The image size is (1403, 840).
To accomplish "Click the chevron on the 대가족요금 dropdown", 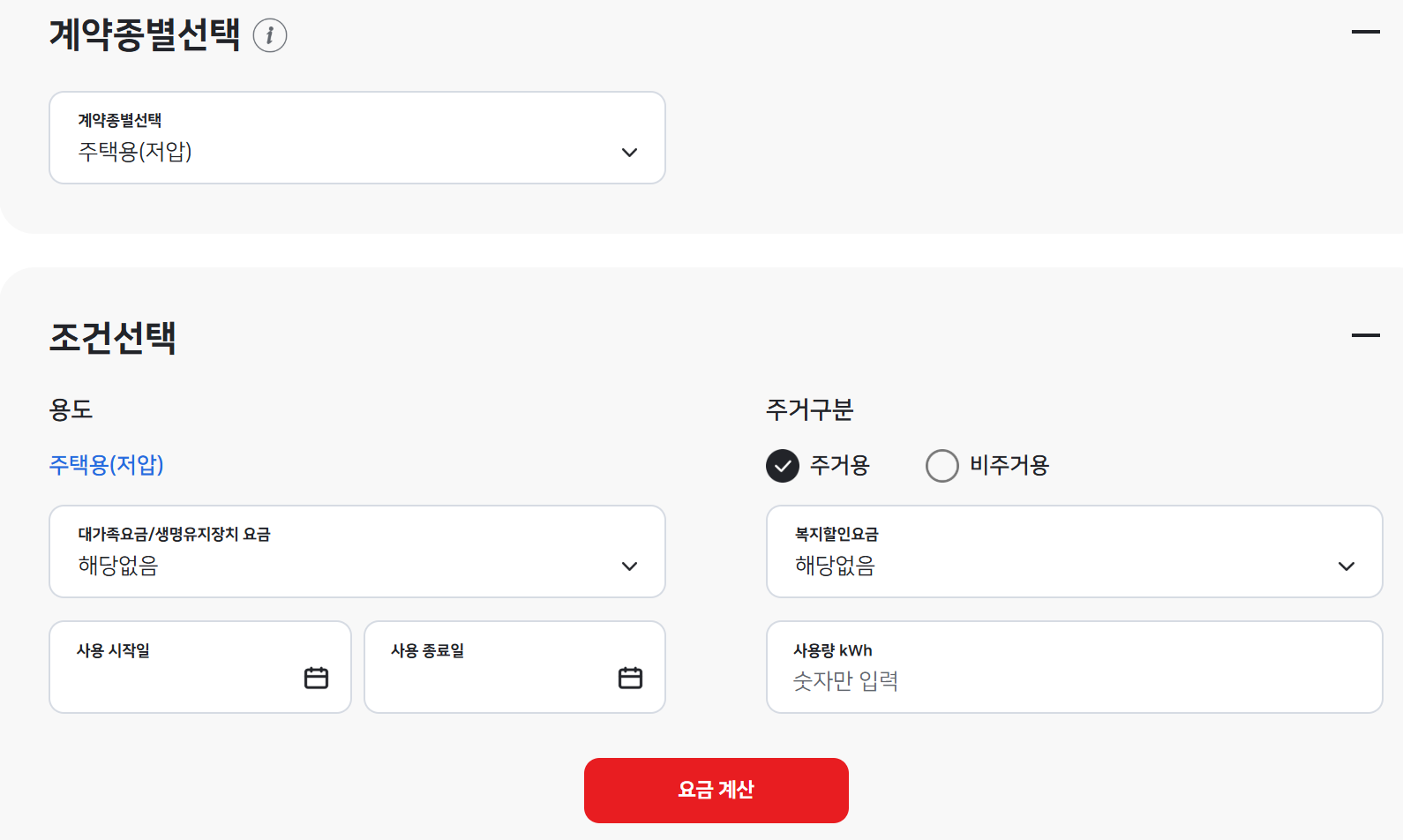I will [x=629, y=566].
